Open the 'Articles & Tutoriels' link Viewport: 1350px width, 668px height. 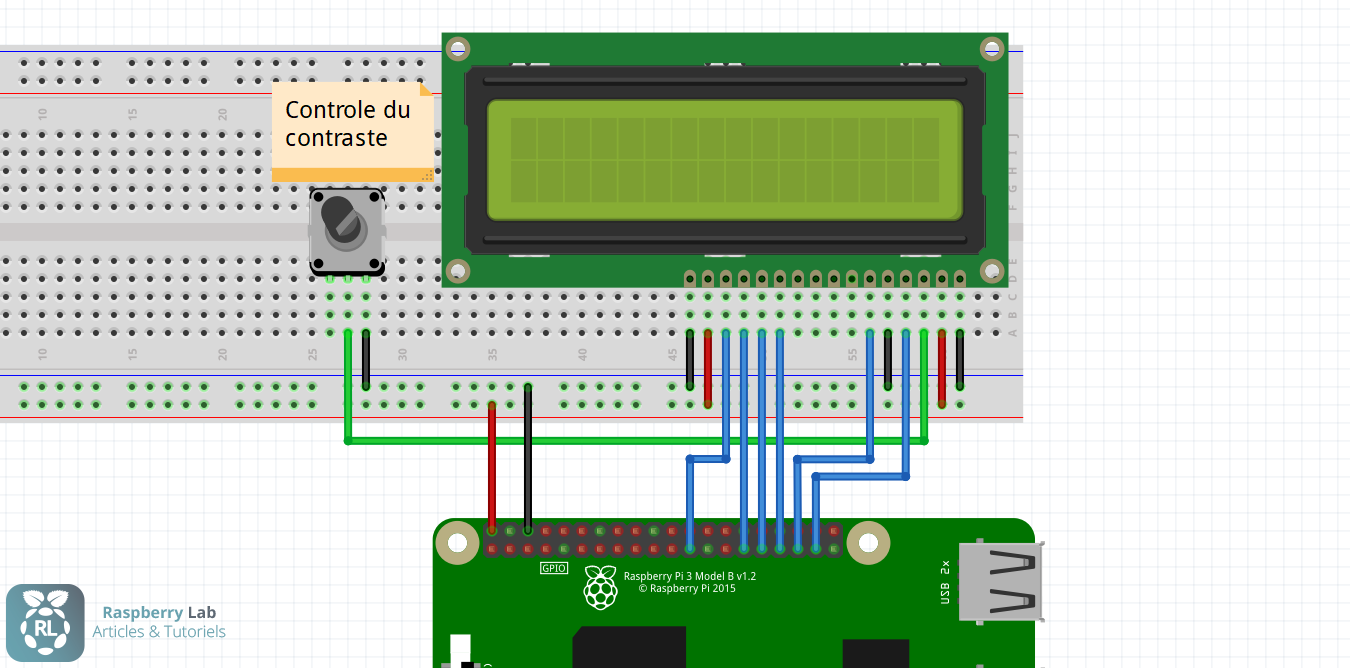coord(159,632)
